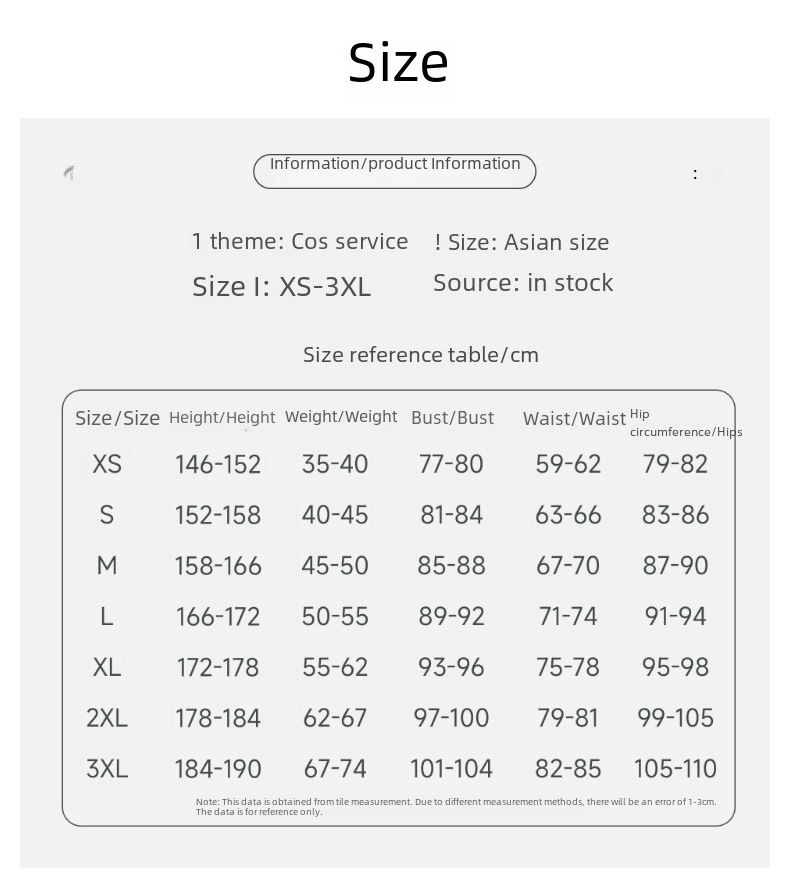Select the 3XL size row label
The width and height of the screenshot is (790, 894).
click(107, 769)
